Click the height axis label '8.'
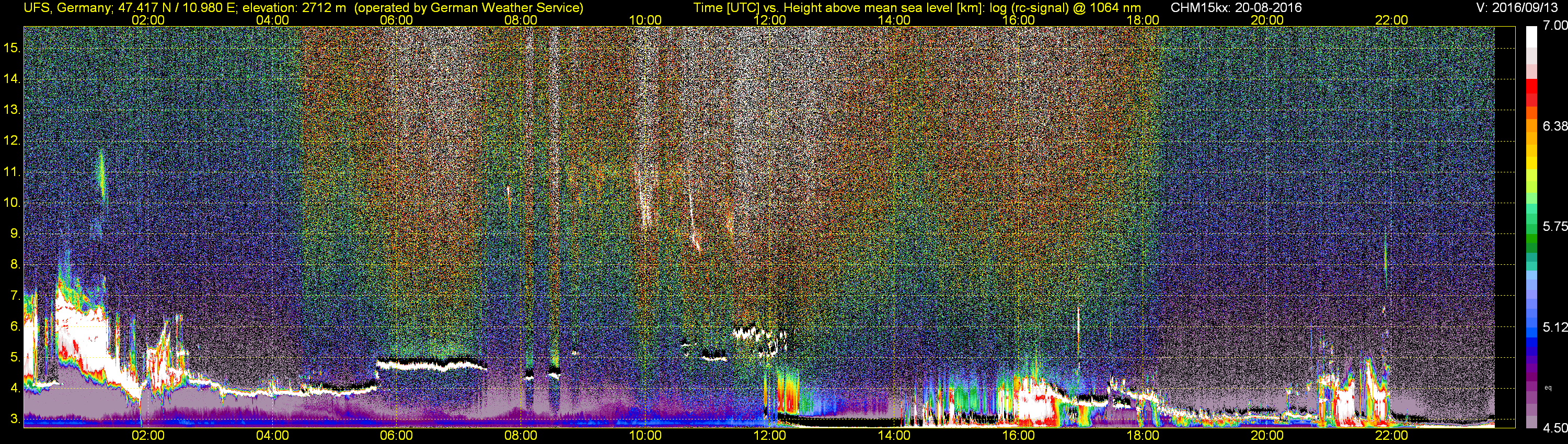The height and width of the screenshot is (444, 1568). (15, 265)
